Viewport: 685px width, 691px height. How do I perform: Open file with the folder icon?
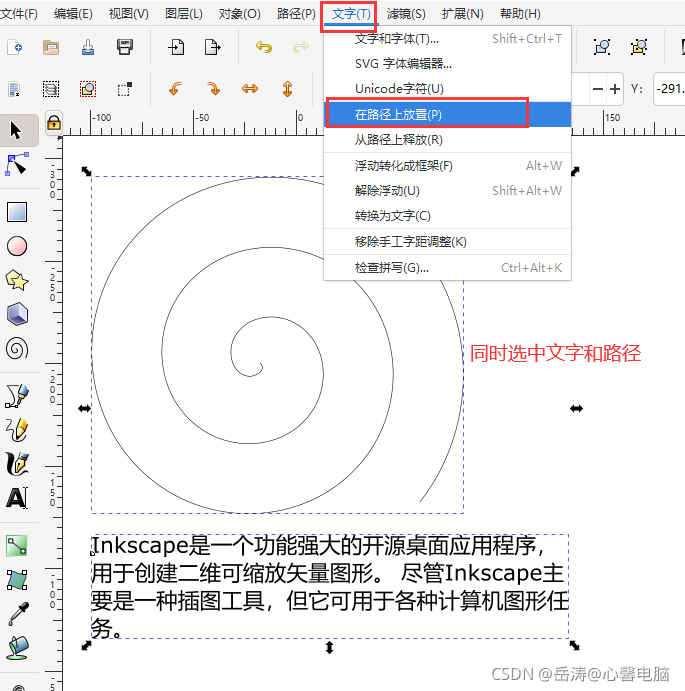(51, 47)
